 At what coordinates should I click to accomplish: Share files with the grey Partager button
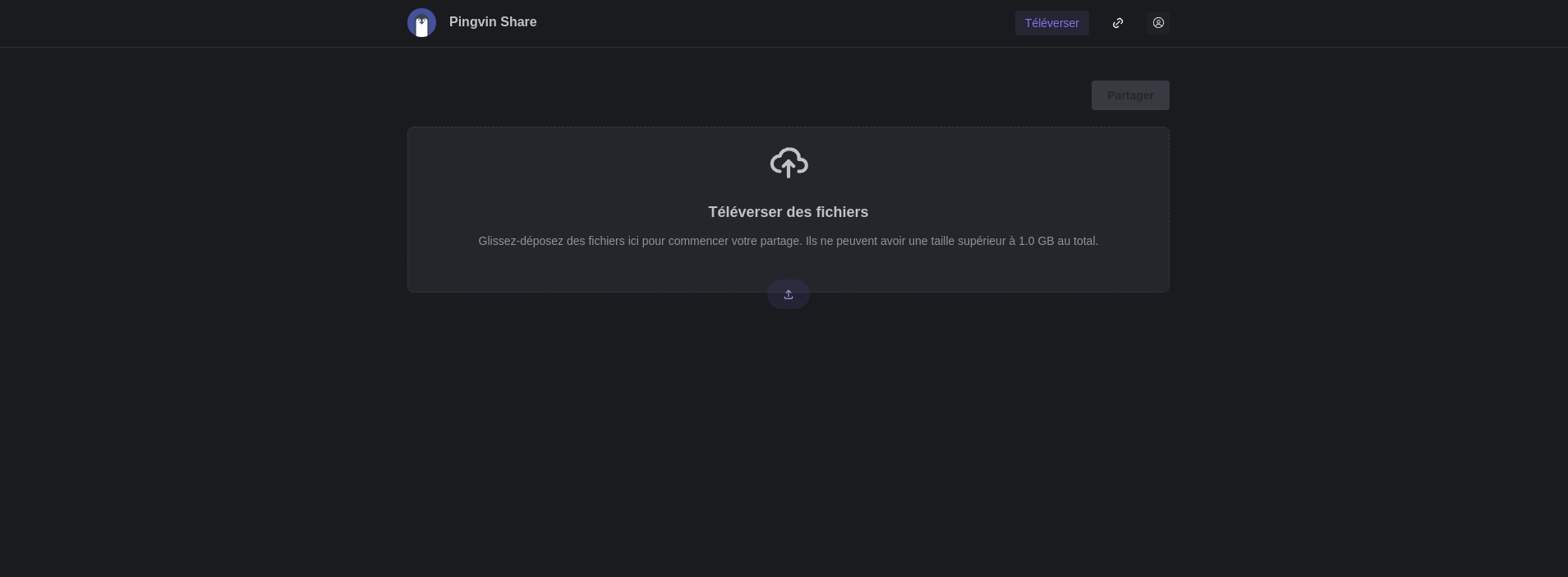pos(1130,95)
